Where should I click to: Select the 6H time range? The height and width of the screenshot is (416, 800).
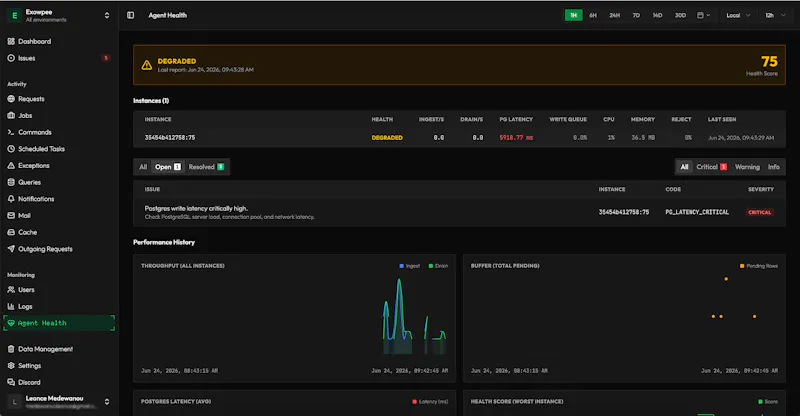pos(593,15)
